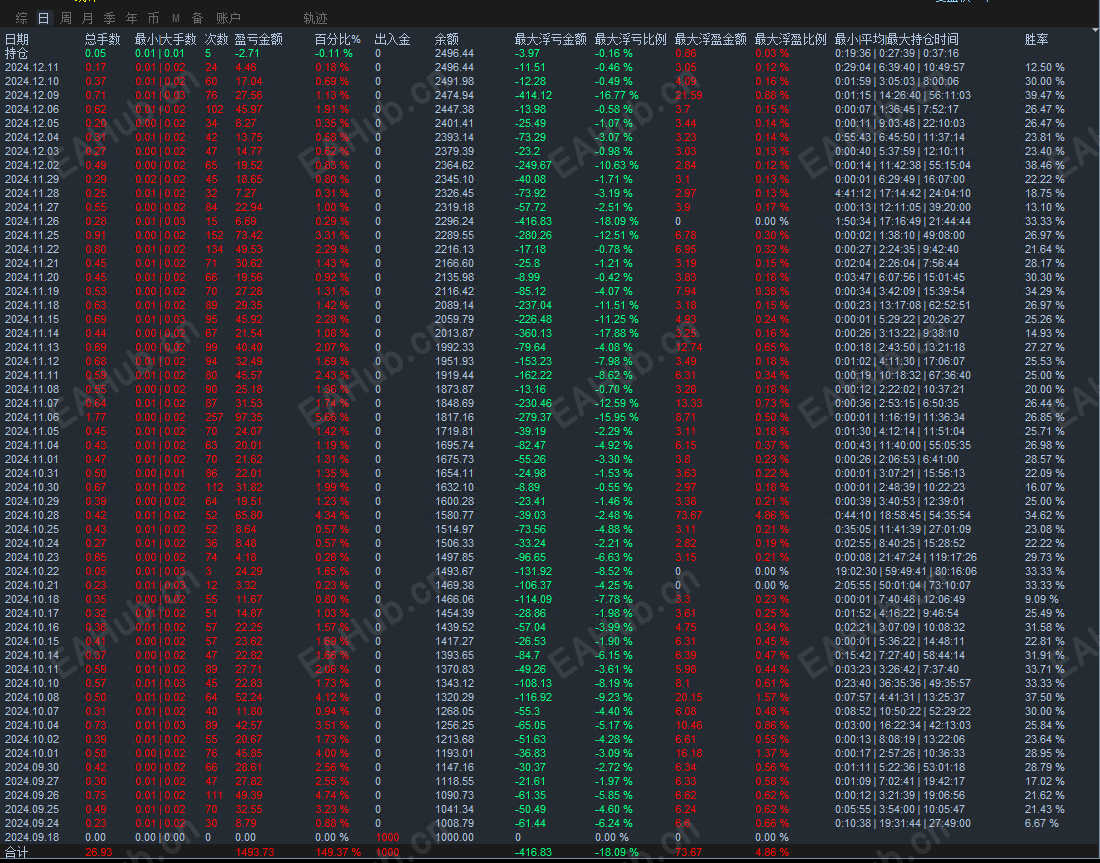Select the 2024.11.26 date cell
The image size is (1100, 863).
pyautogui.click(x=32, y=221)
